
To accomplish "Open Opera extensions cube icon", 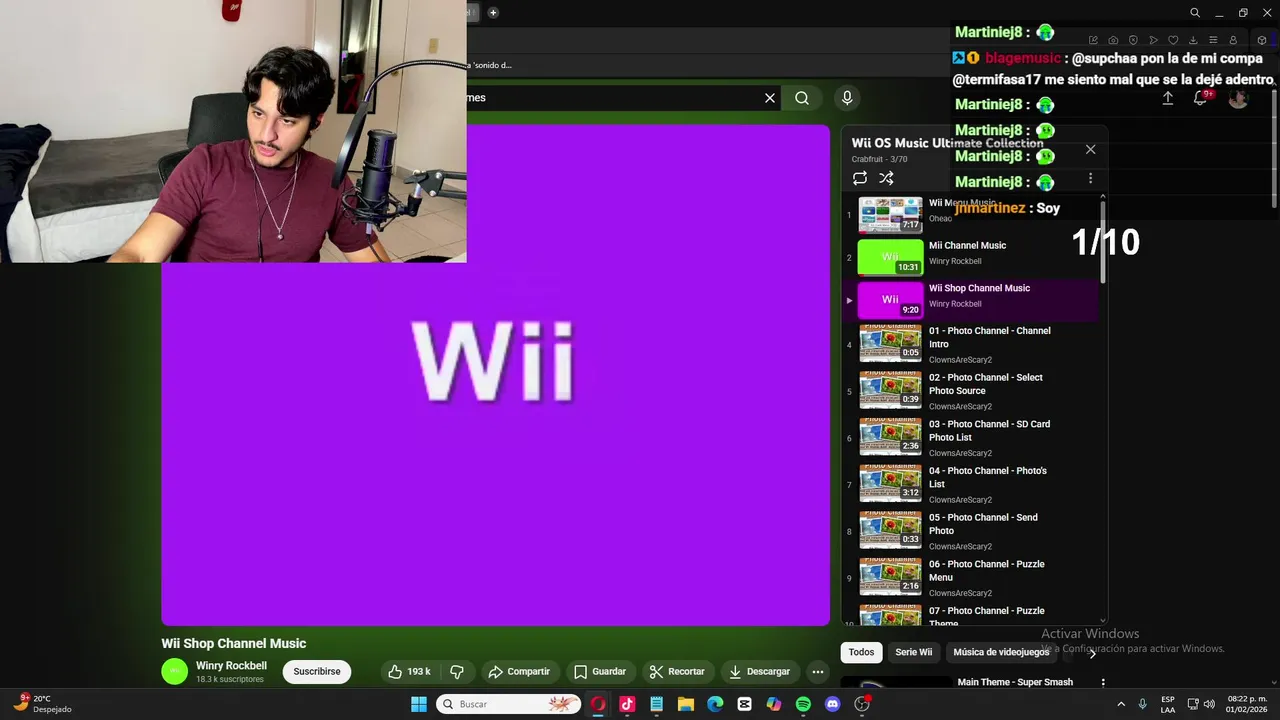I will coord(1261,40).
